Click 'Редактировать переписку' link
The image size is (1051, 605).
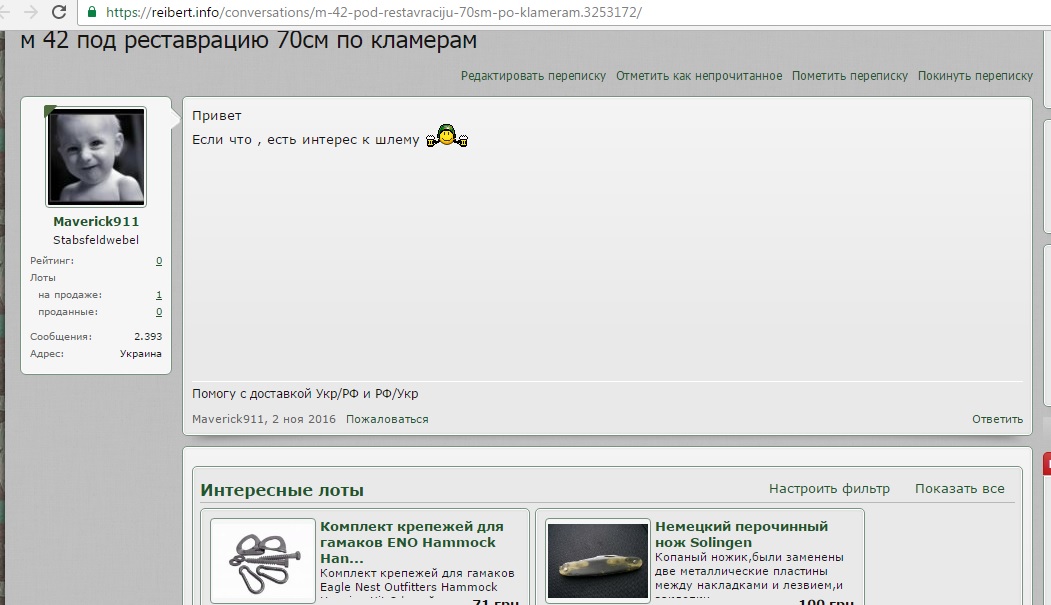point(533,76)
